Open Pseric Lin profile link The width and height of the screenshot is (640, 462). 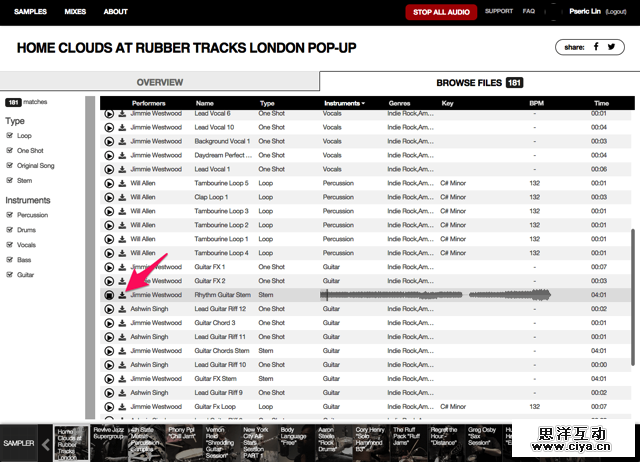coord(585,11)
